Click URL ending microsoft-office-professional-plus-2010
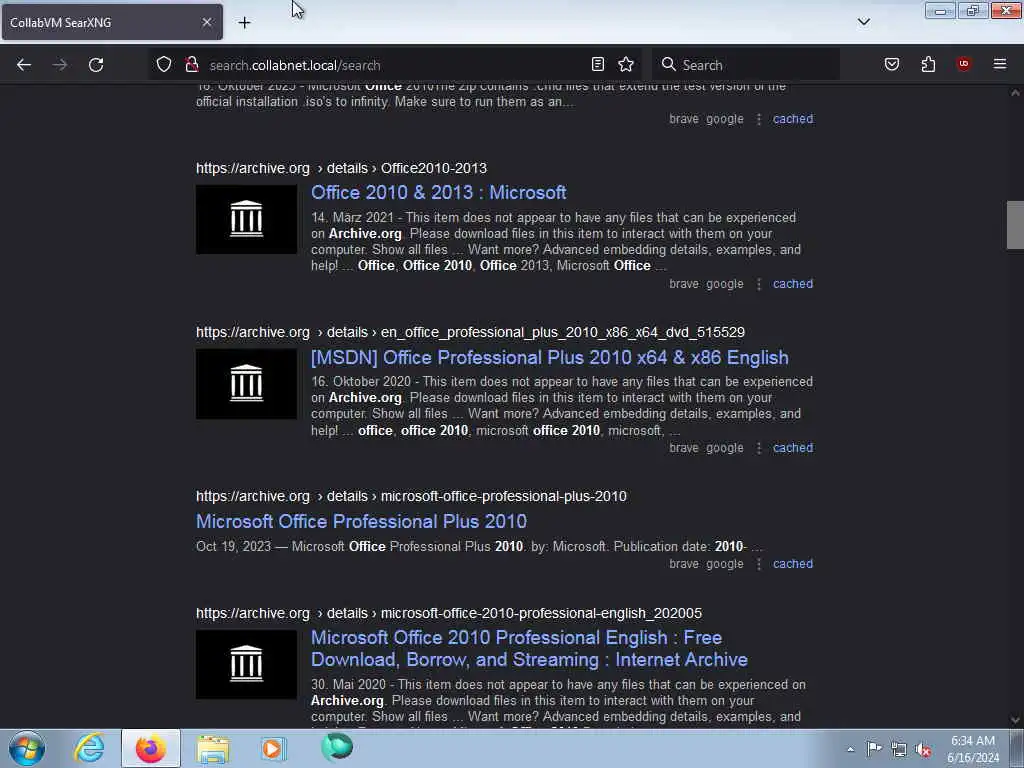The height and width of the screenshot is (768, 1024). 411,496
